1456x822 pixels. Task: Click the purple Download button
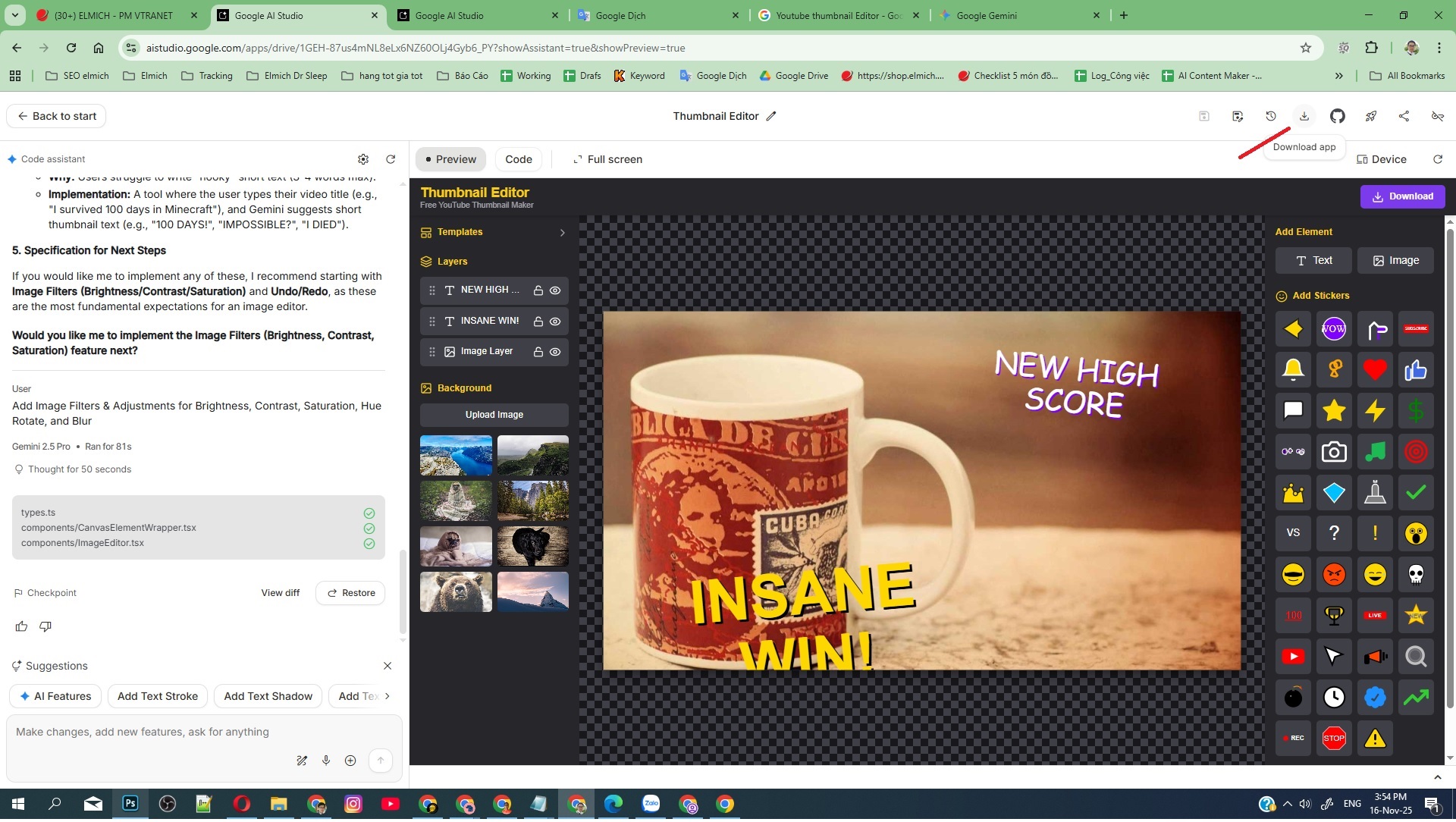pos(1401,196)
